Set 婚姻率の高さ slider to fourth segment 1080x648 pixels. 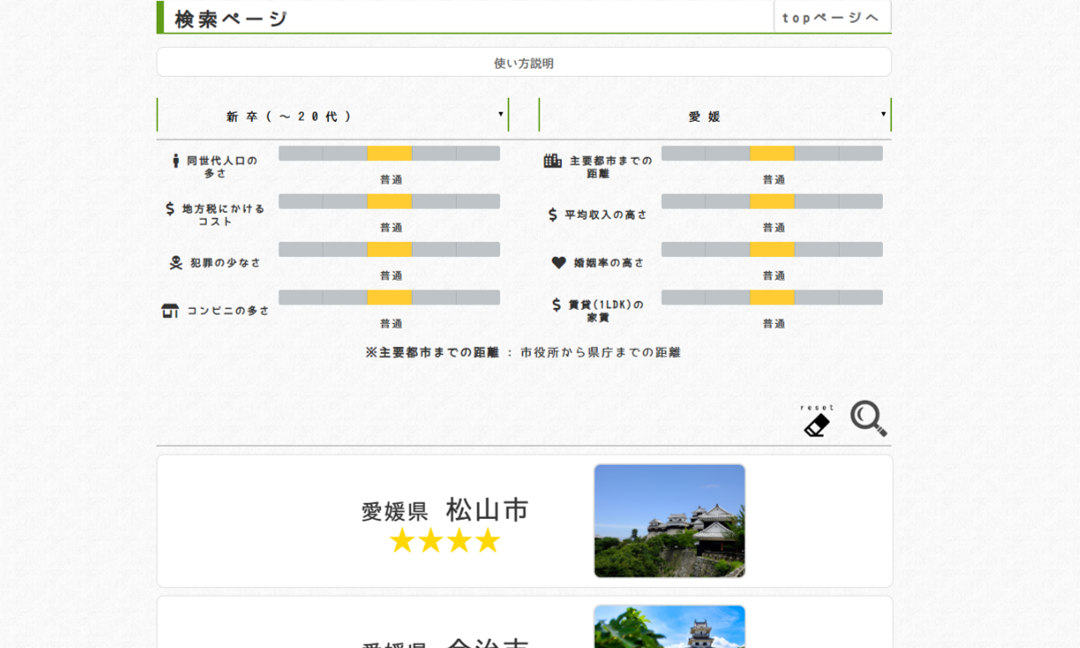click(x=816, y=249)
